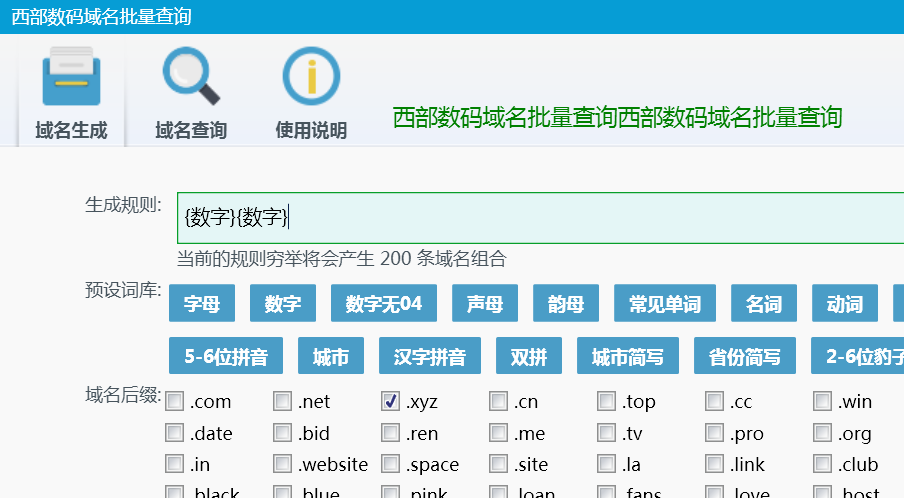Switch to the 域名查询 tab label
The height and width of the screenshot is (498, 904).
tap(191, 130)
